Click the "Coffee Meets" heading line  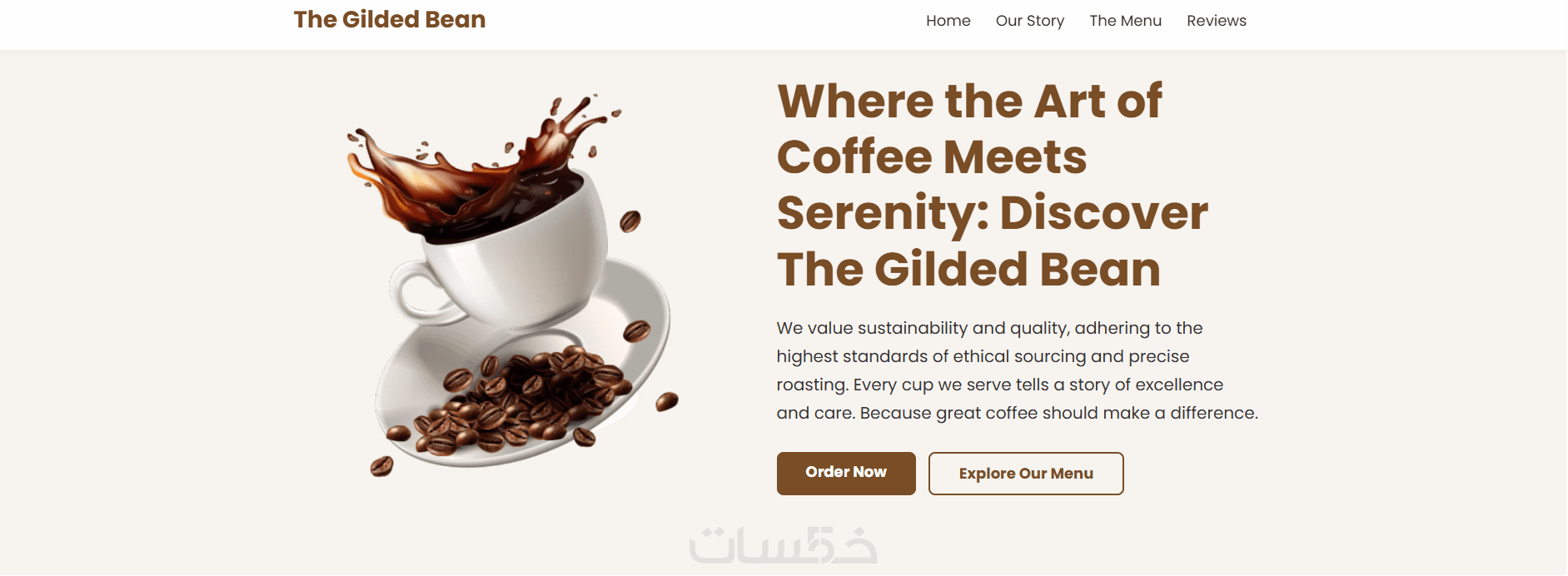pyautogui.click(x=931, y=157)
